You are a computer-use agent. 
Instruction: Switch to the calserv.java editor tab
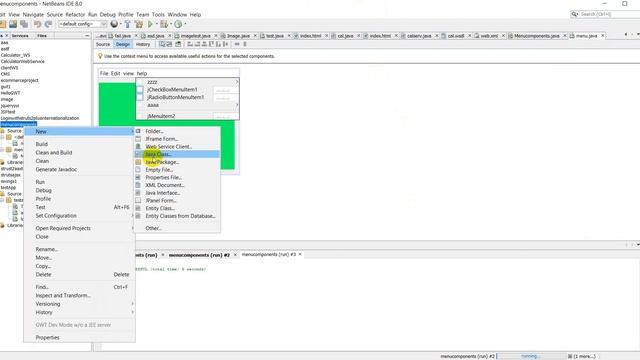pyautogui.click(x=419, y=36)
